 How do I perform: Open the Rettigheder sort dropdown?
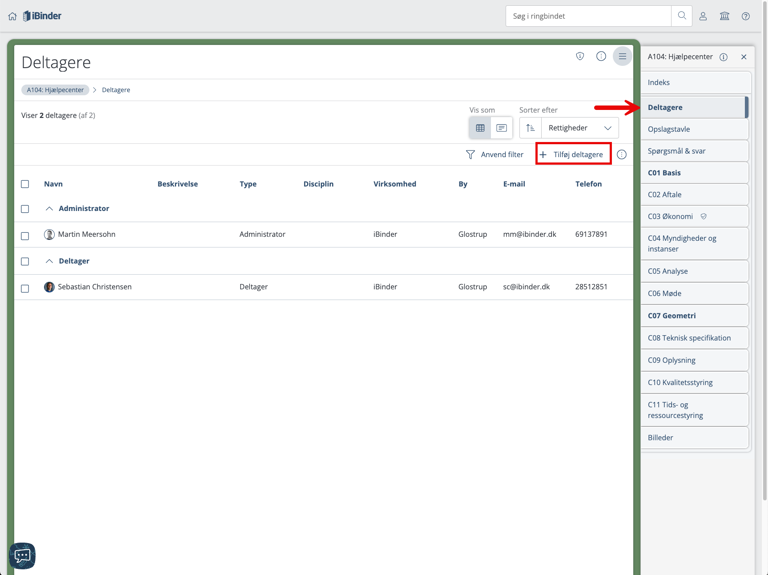(579, 128)
